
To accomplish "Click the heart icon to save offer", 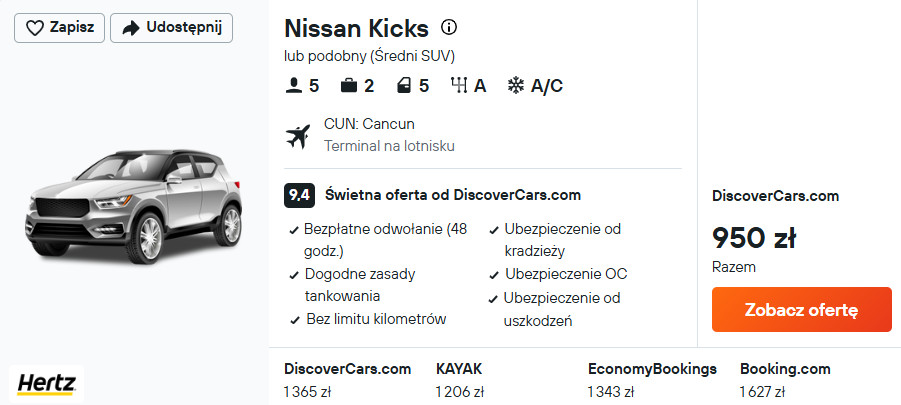I will coord(34,28).
